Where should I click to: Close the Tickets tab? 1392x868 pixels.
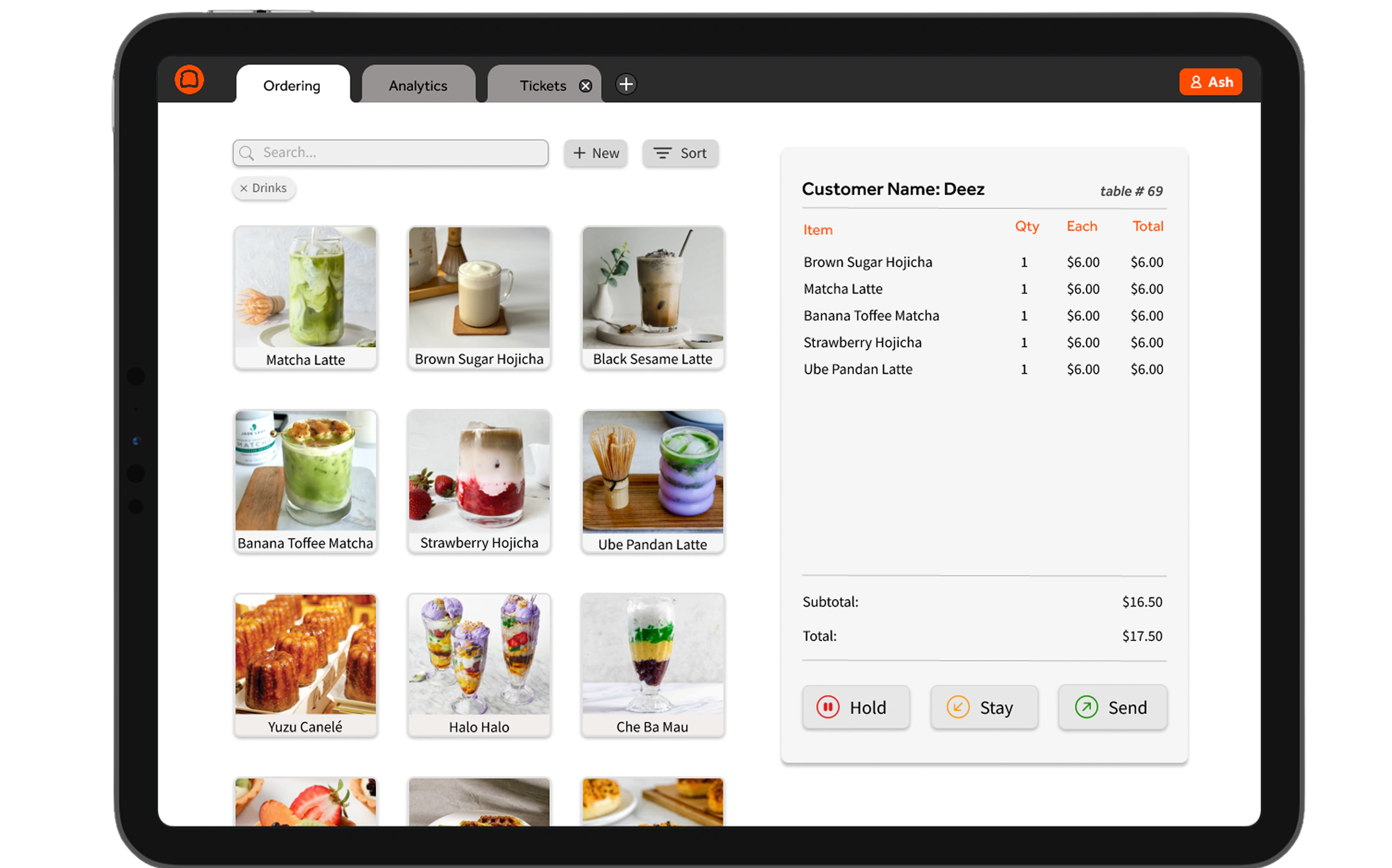585,86
